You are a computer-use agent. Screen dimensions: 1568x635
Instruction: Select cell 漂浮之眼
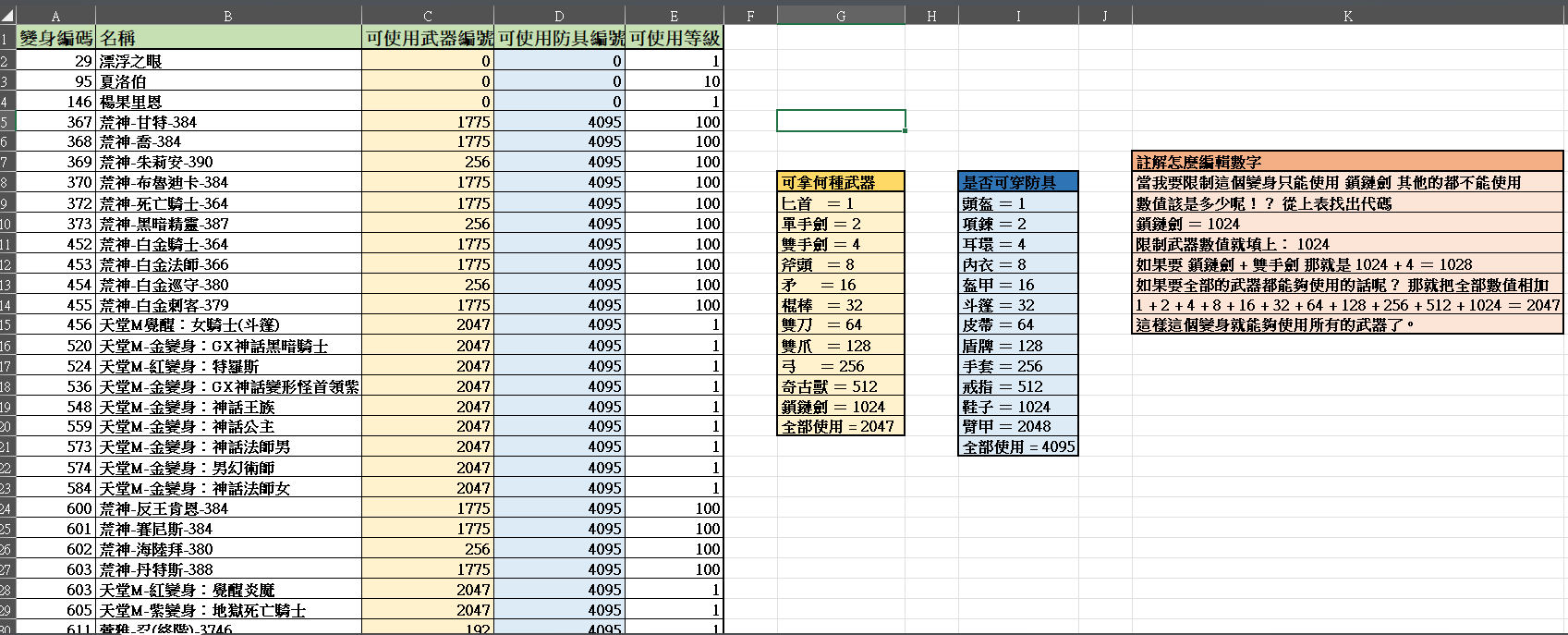pos(228,61)
